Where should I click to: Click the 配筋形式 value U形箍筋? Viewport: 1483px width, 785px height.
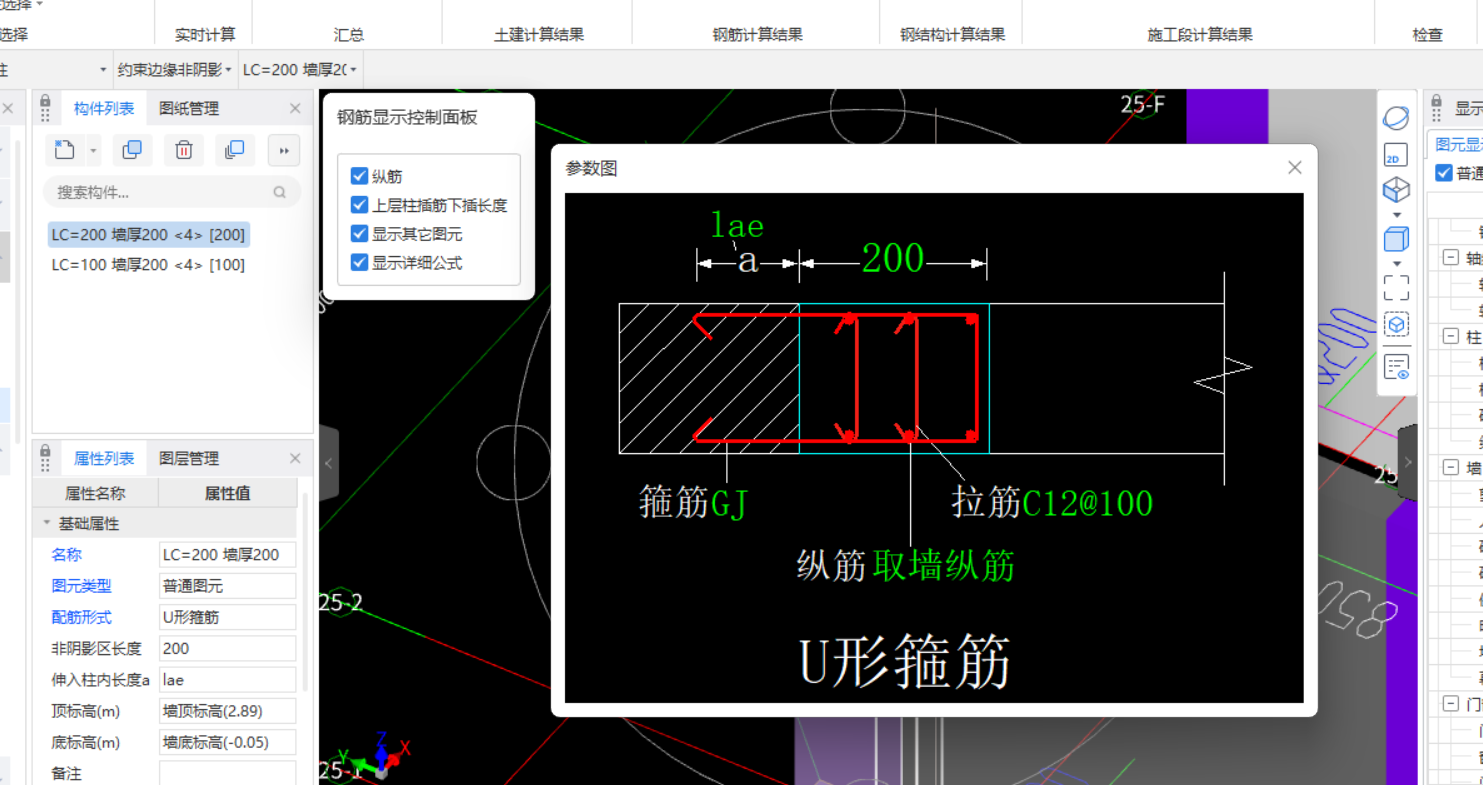[x=228, y=617]
